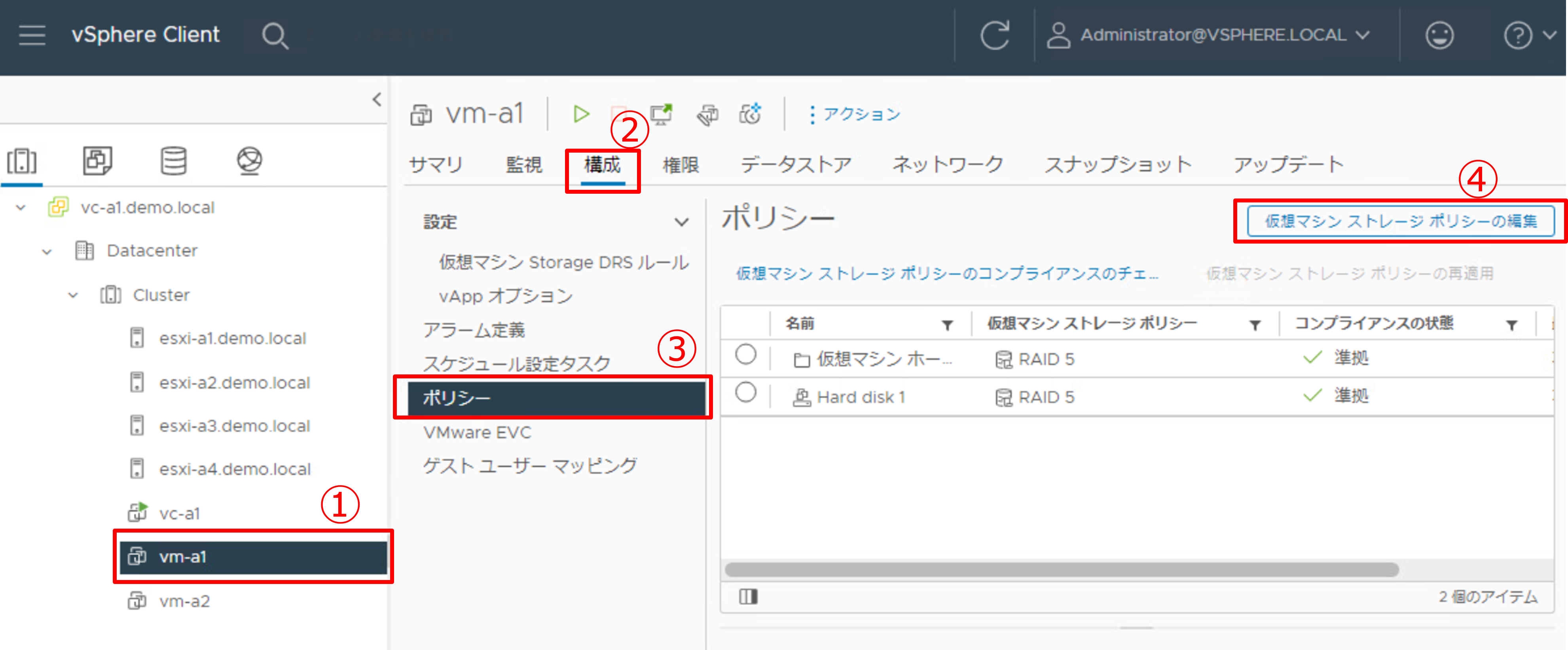Open the ネットワーク networks tab
The width and height of the screenshot is (1568, 650).
click(948, 165)
